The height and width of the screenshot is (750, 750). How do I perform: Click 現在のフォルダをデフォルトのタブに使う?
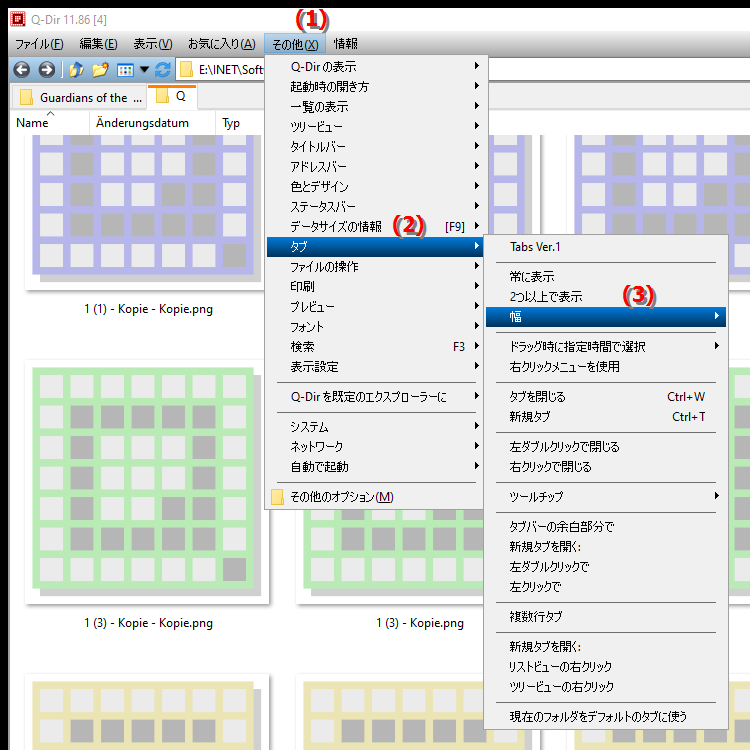click(606, 717)
